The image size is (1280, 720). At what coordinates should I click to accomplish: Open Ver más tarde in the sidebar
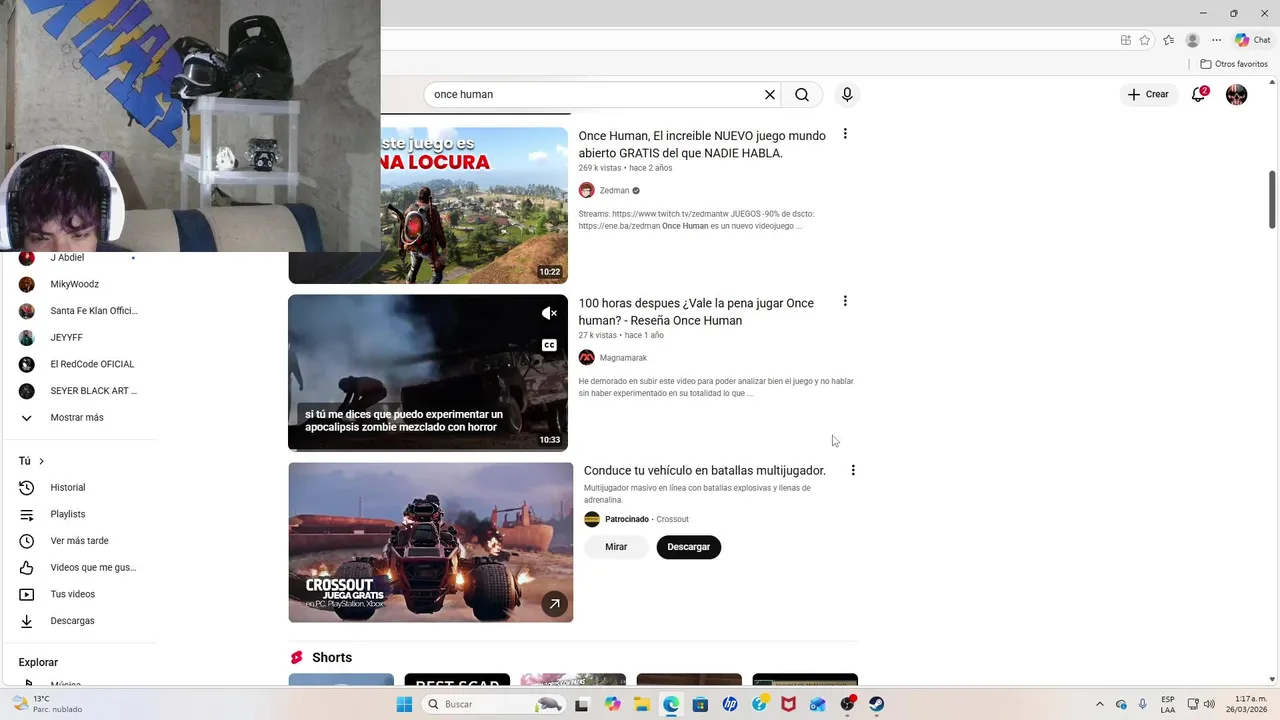(x=78, y=541)
